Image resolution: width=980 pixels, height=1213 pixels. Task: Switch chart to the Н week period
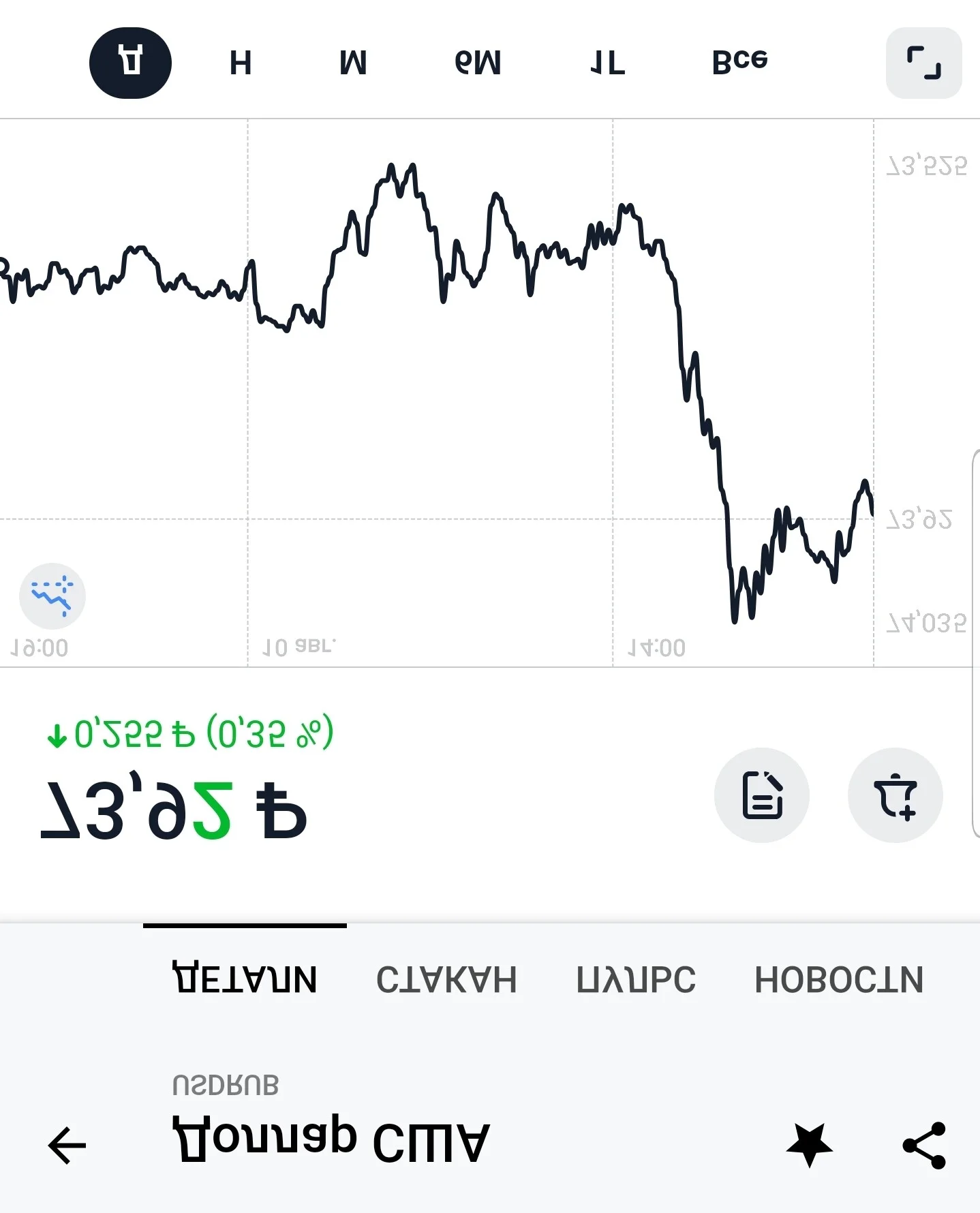pyautogui.click(x=241, y=63)
